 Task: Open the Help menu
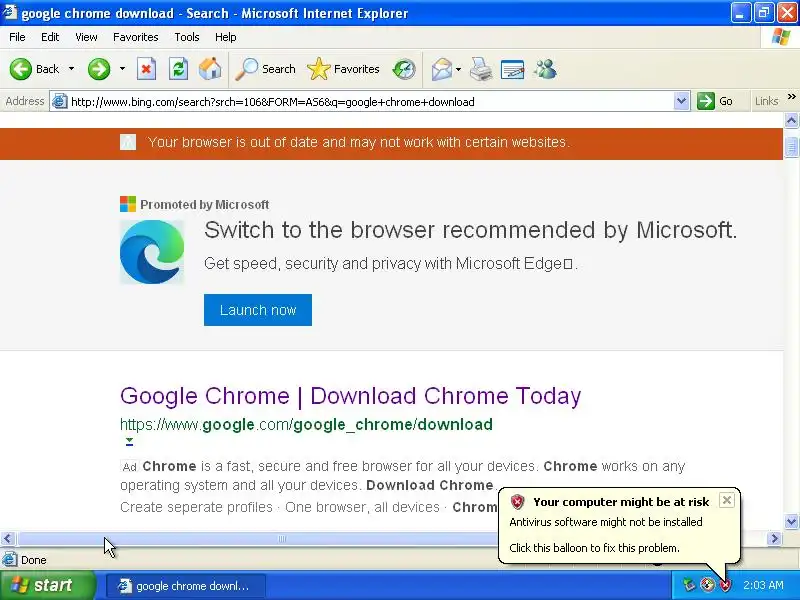(x=226, y=37)
